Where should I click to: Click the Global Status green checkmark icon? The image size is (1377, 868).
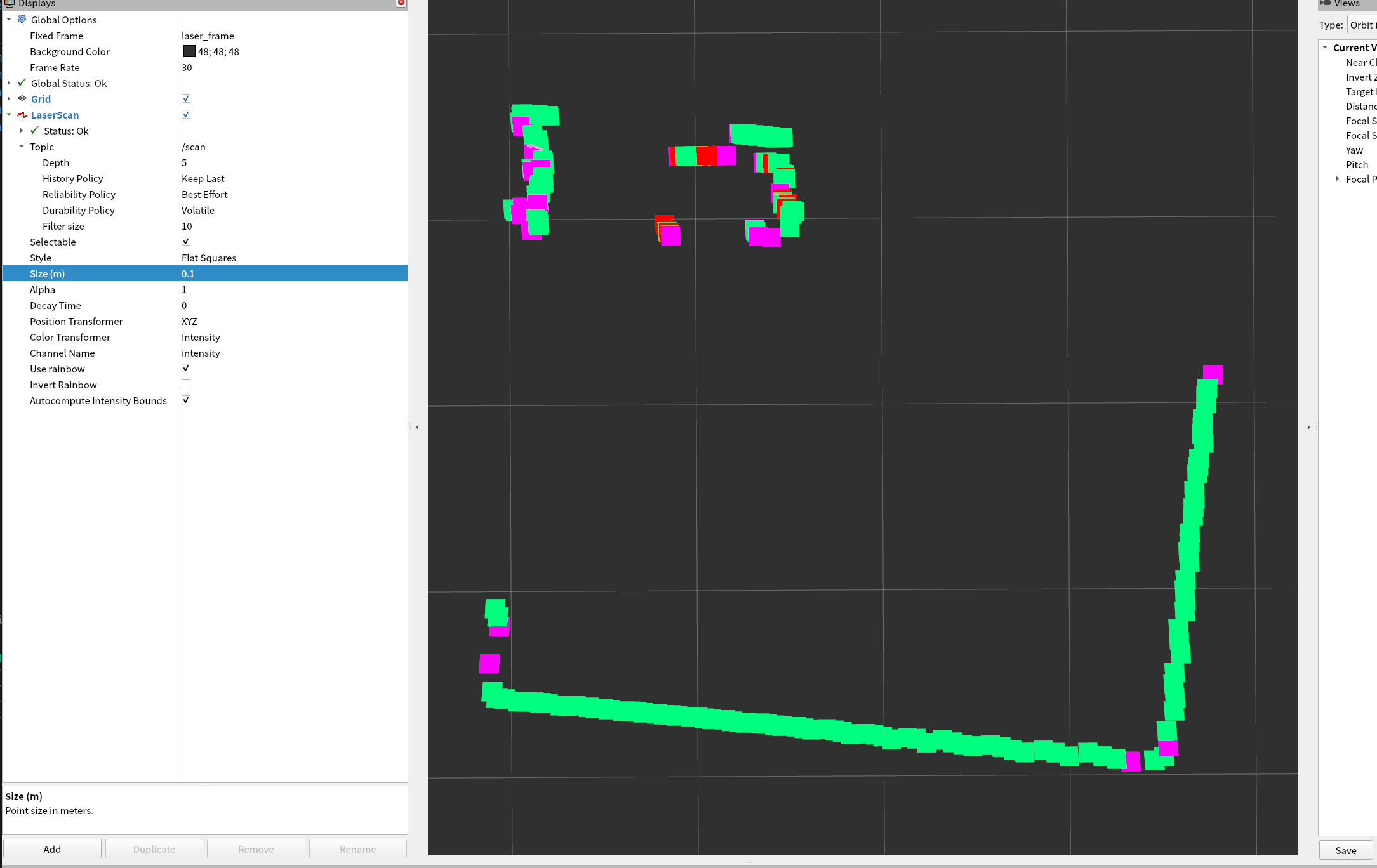[22, 83]
